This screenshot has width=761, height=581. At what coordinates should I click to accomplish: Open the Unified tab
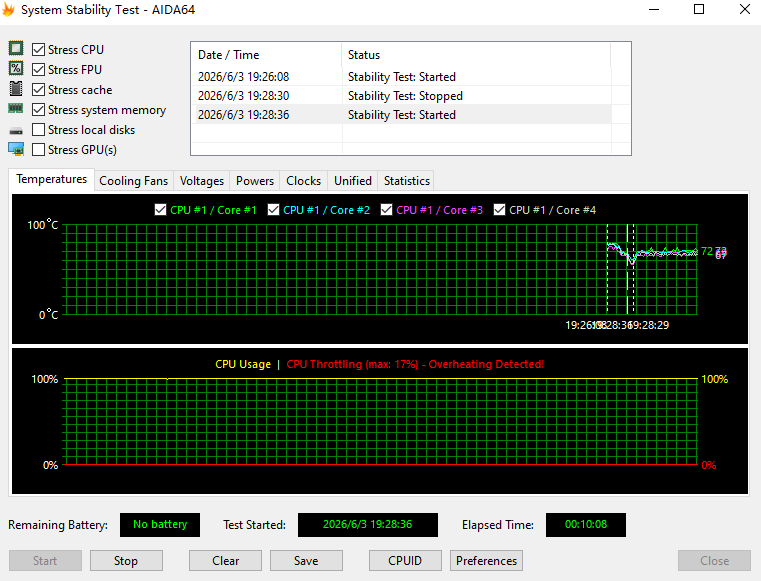click(x=353, y=181)
